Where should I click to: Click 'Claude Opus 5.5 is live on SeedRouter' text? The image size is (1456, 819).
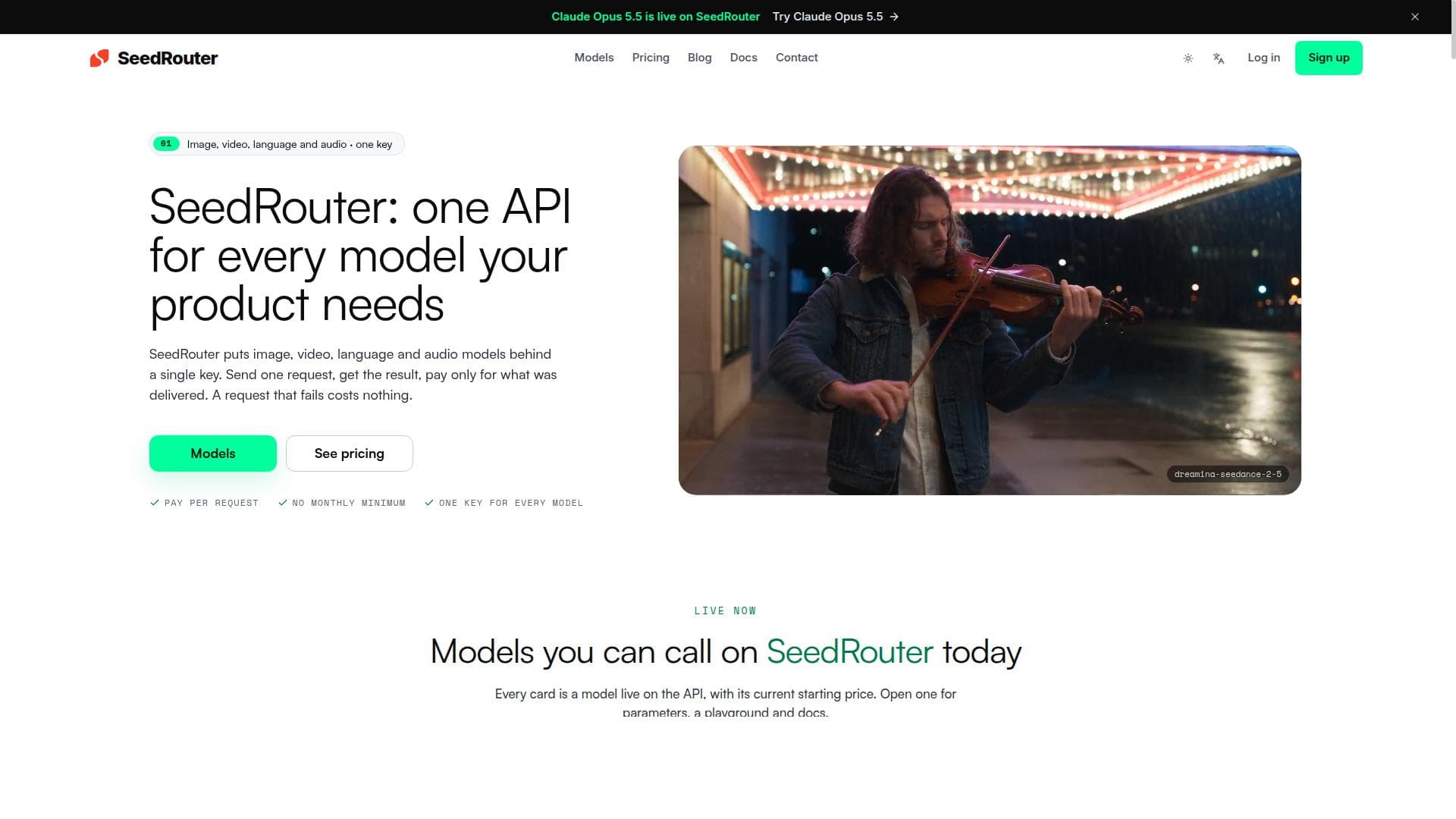(655, 17)
